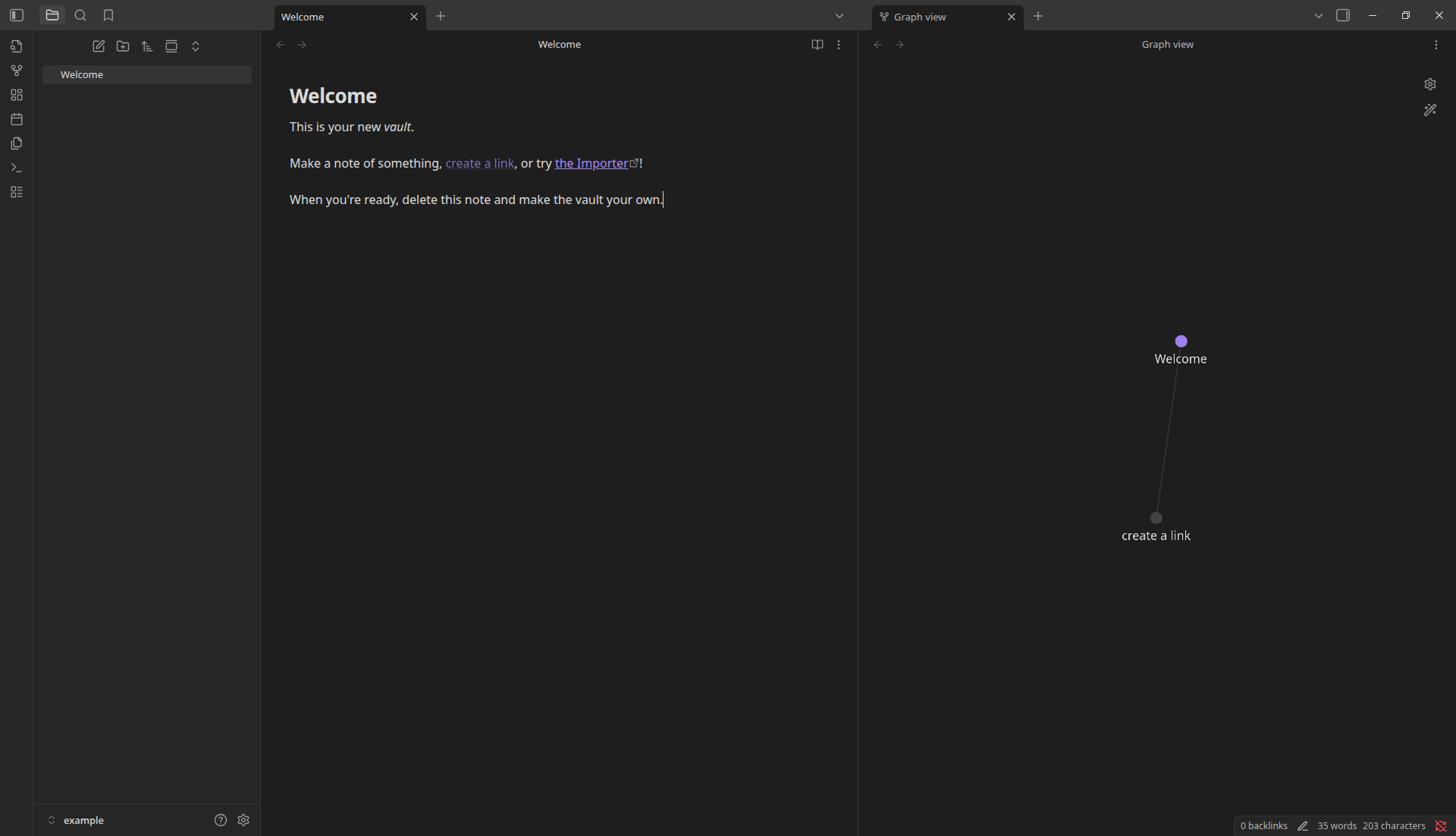Expand all folders with collapse arrows
1456x836 pixels.
click(x=196, y=46)
